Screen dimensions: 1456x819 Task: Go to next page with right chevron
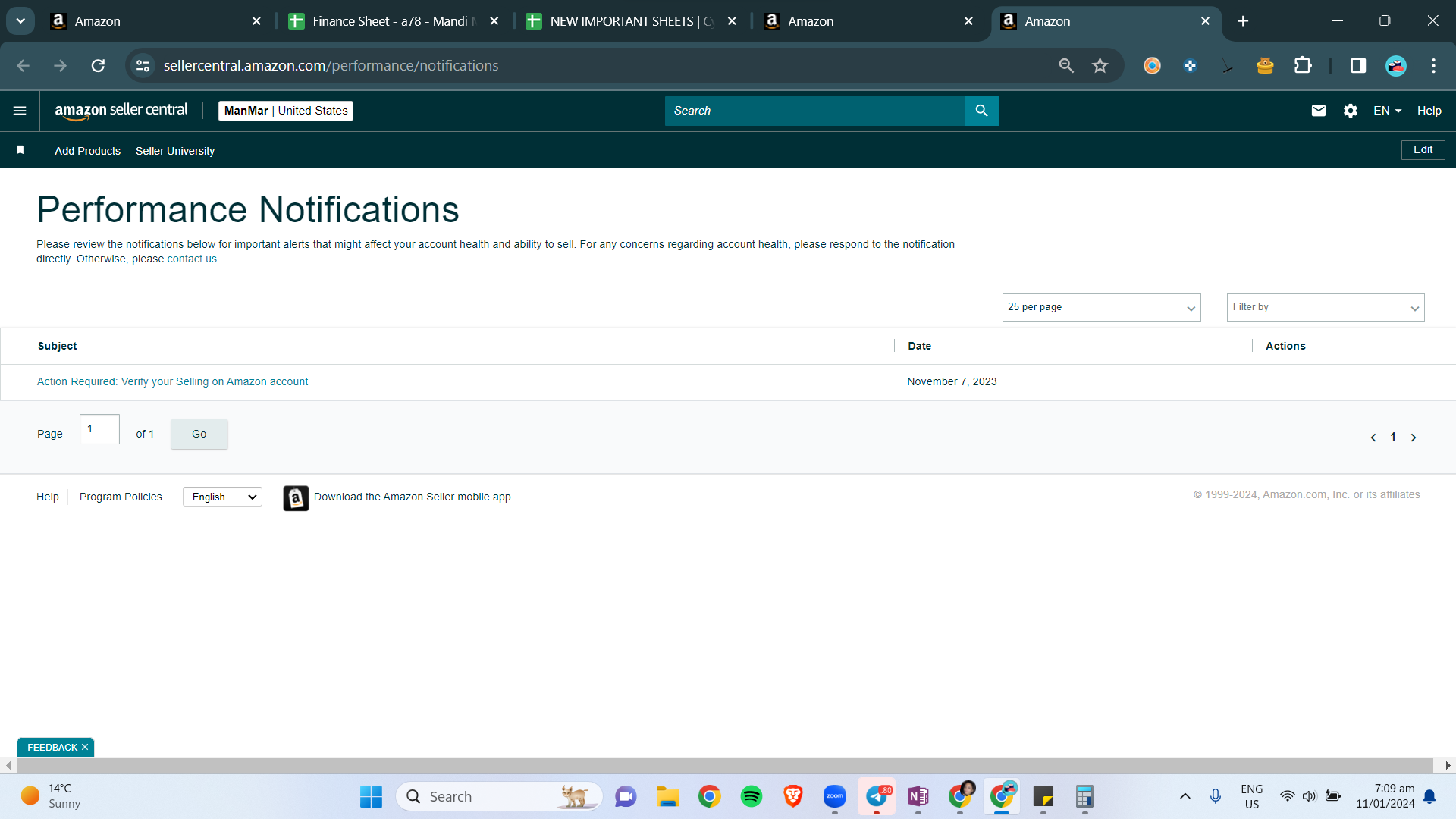[1414, 438]
